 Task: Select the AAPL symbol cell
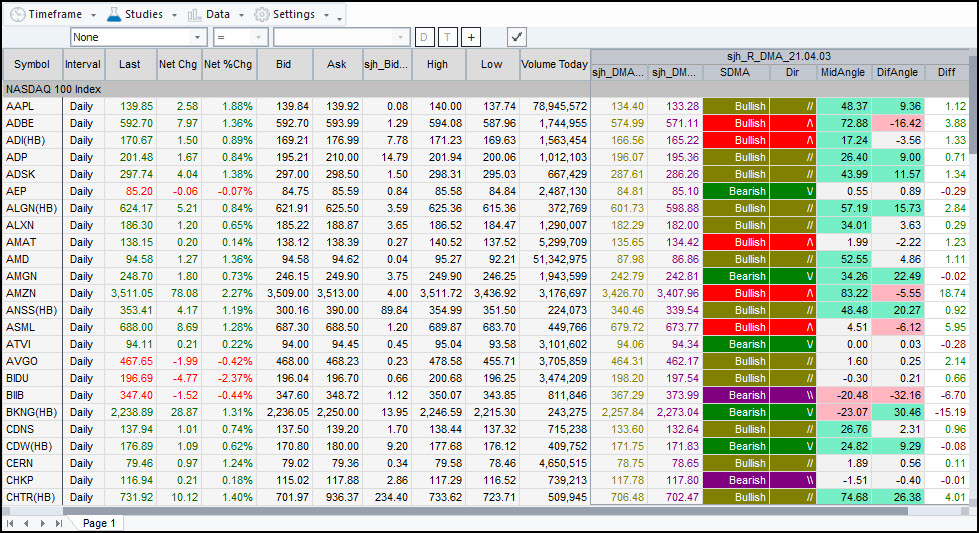coord(32,106)
